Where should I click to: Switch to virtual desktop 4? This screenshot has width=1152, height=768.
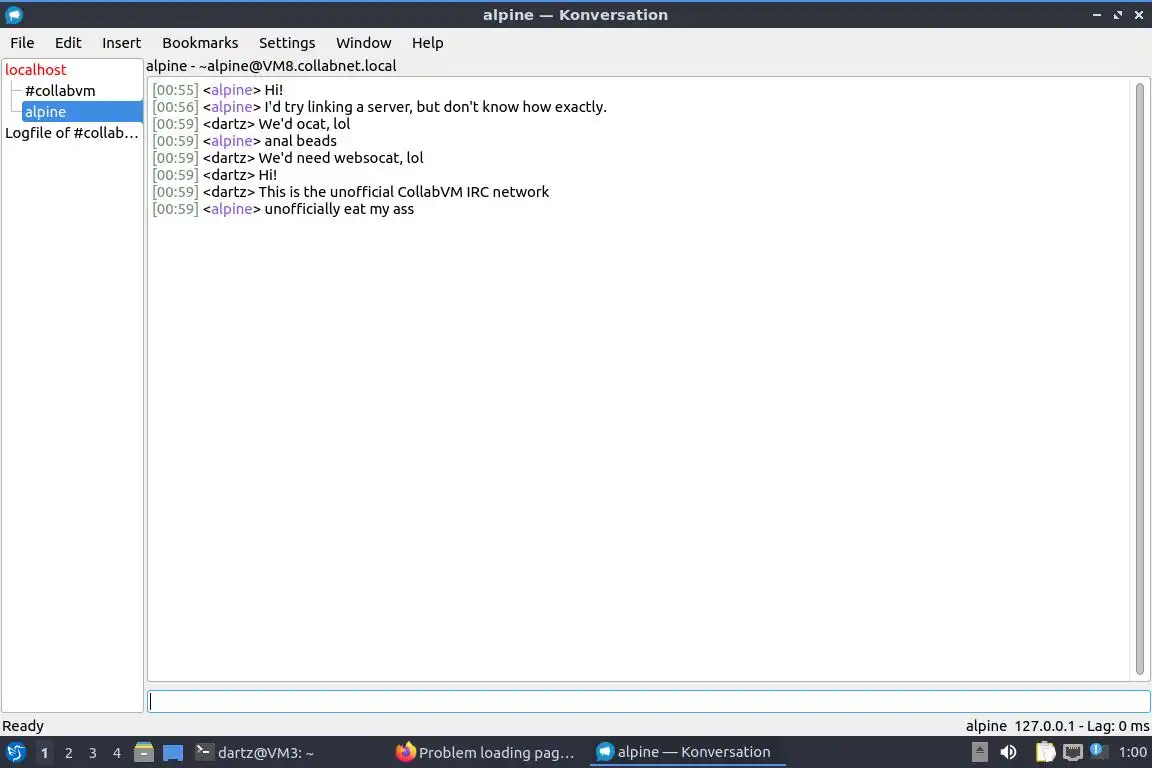click(x=117, y=753)
